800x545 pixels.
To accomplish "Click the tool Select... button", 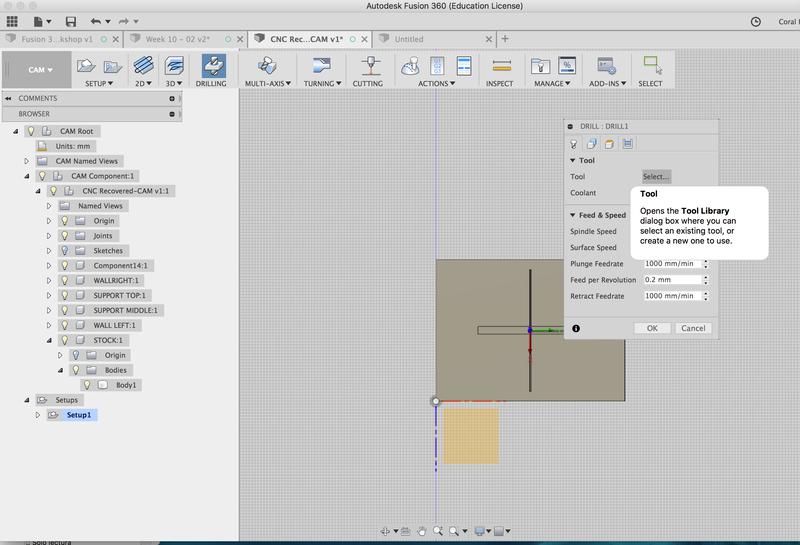I will 656,177.
